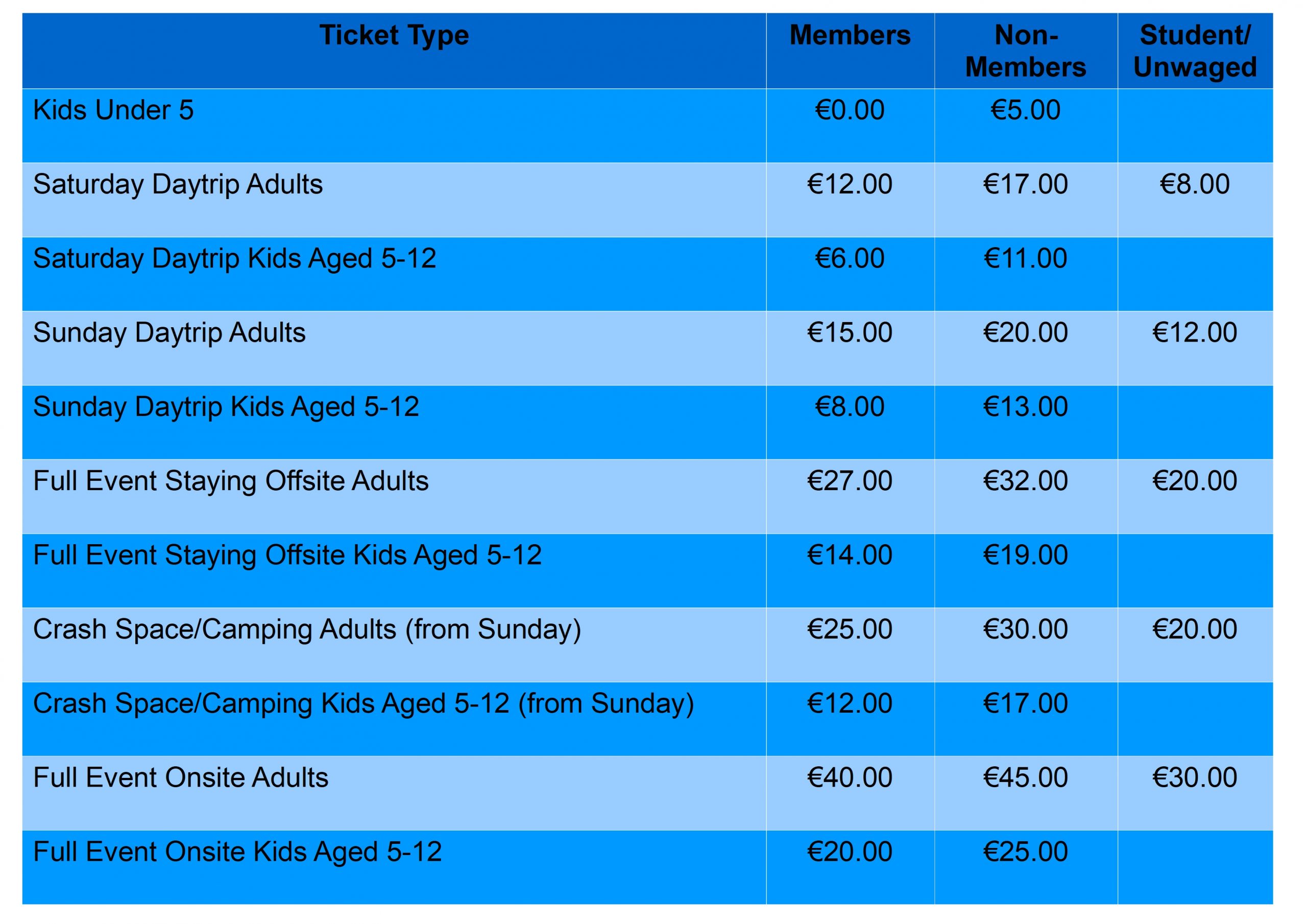1307x924 pixels.
Task: Select Sunday Daytrip Kids Aged 5-12 label
Action: (226, 407)
